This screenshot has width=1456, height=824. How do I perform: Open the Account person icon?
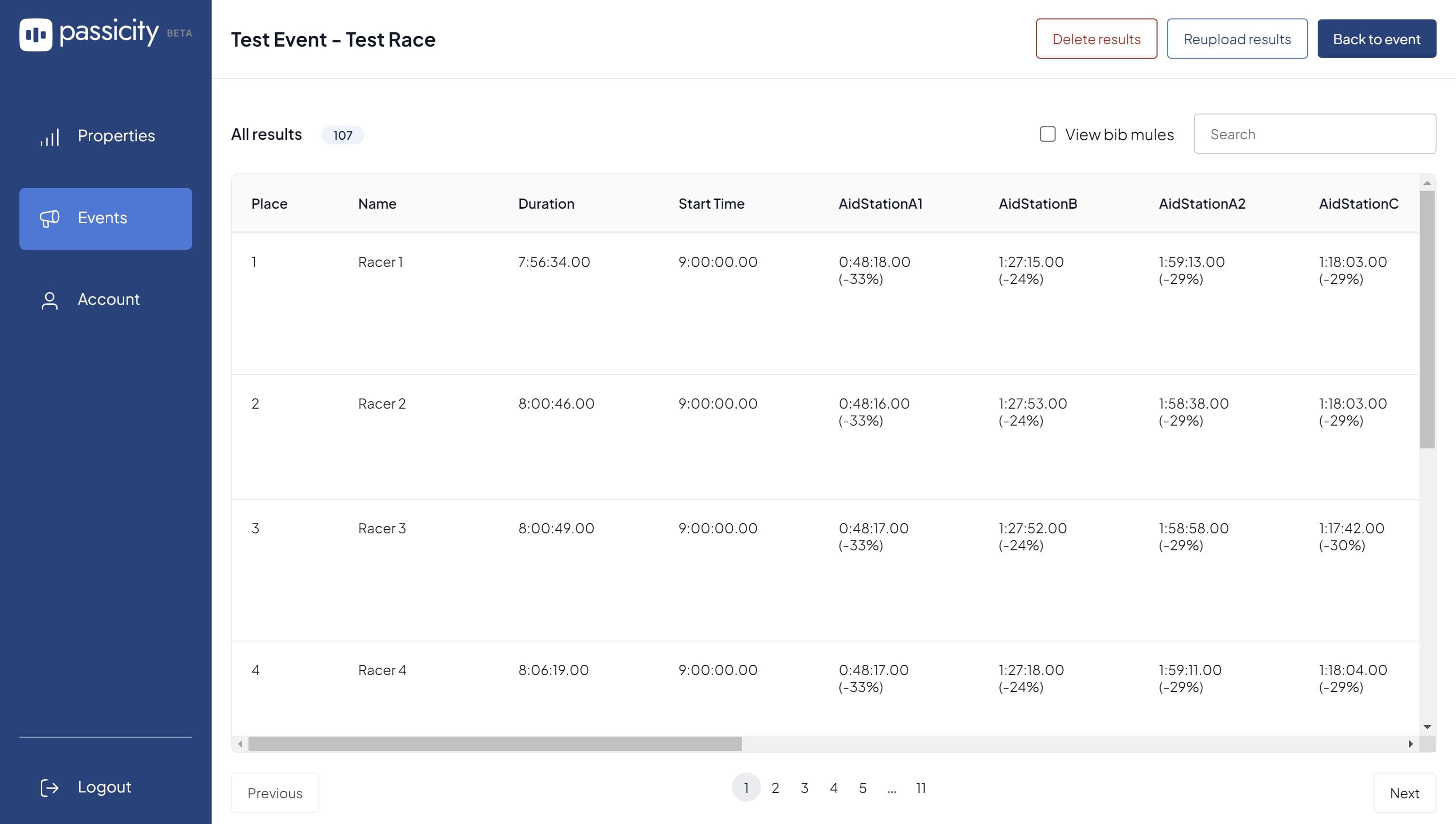(50, 300)
